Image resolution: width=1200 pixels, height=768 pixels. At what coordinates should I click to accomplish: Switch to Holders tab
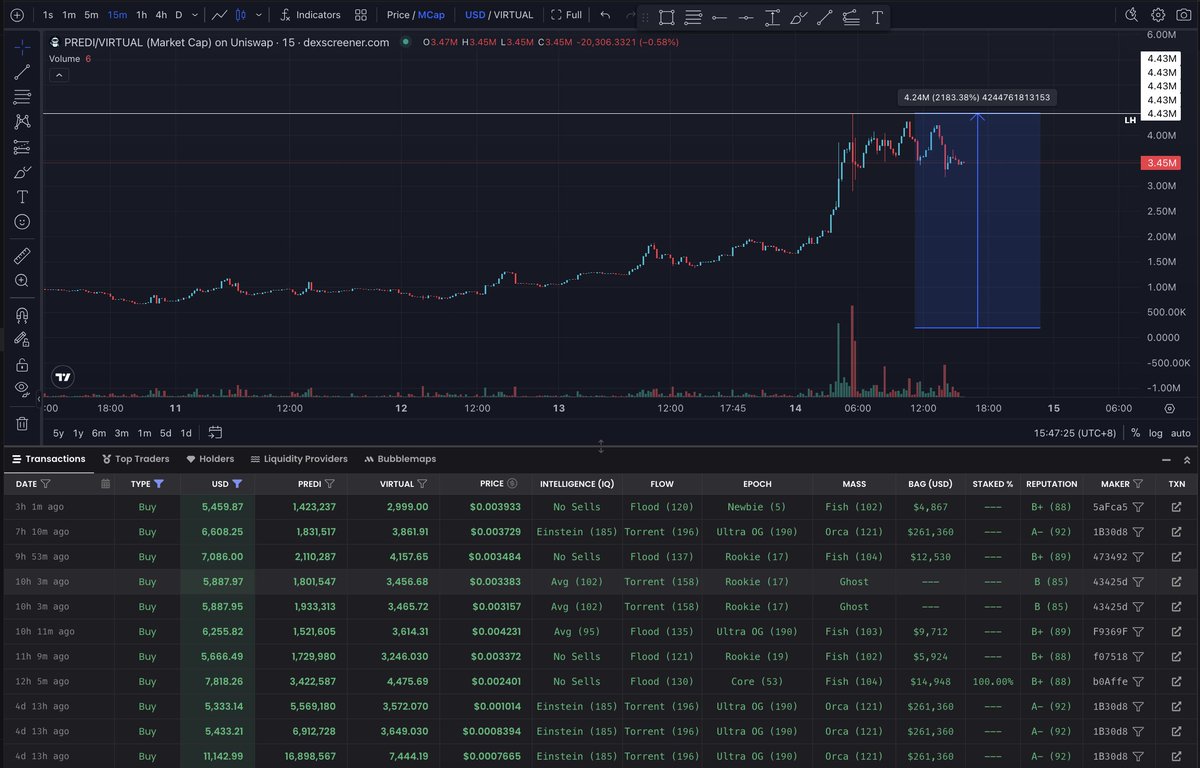pos(210,459)
